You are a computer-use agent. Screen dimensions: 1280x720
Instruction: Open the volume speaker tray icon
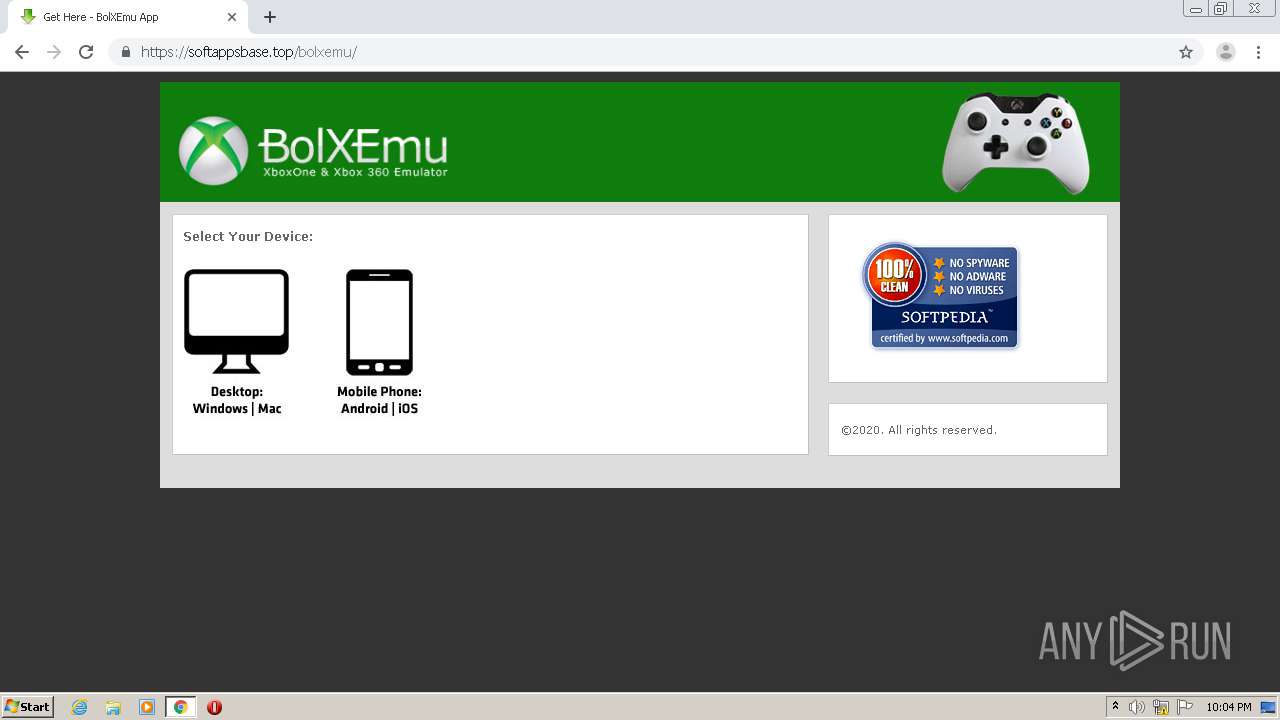(x=1137, y=707)
